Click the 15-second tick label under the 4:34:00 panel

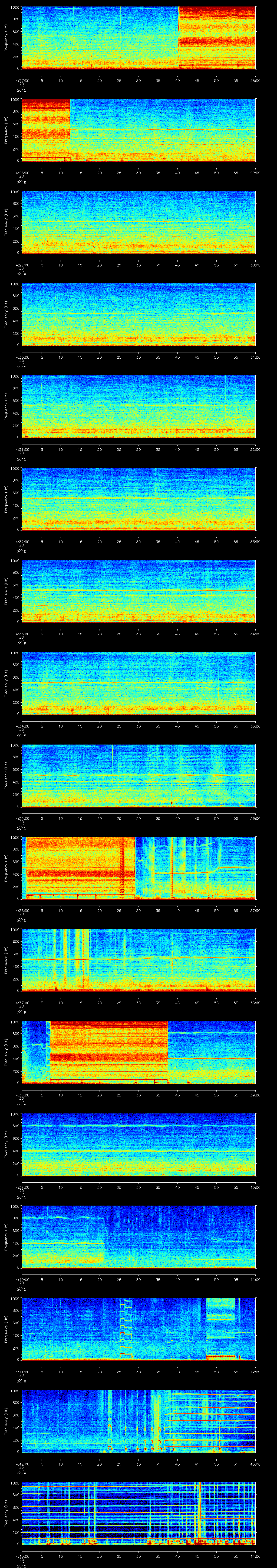point(80,726)
